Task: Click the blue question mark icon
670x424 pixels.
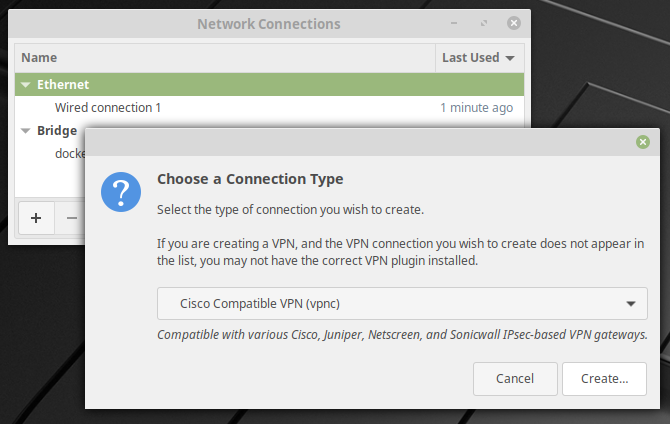Action: [x=121, y=192]
